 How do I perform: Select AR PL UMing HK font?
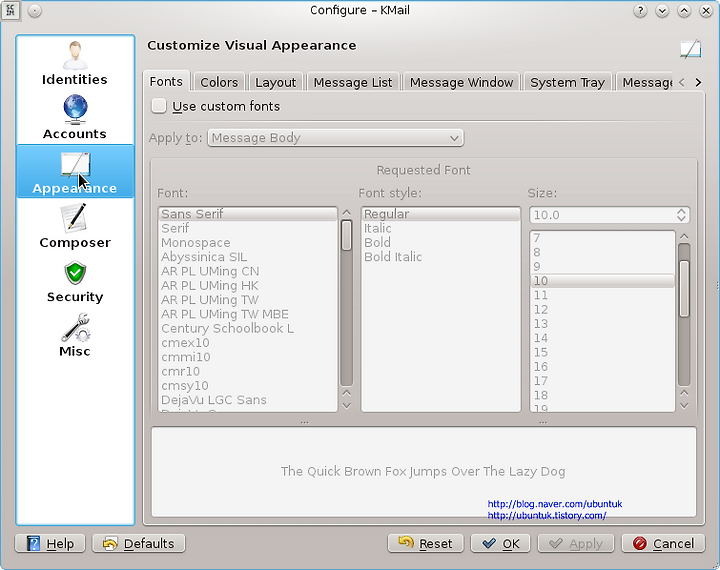[x=248, y=285]
